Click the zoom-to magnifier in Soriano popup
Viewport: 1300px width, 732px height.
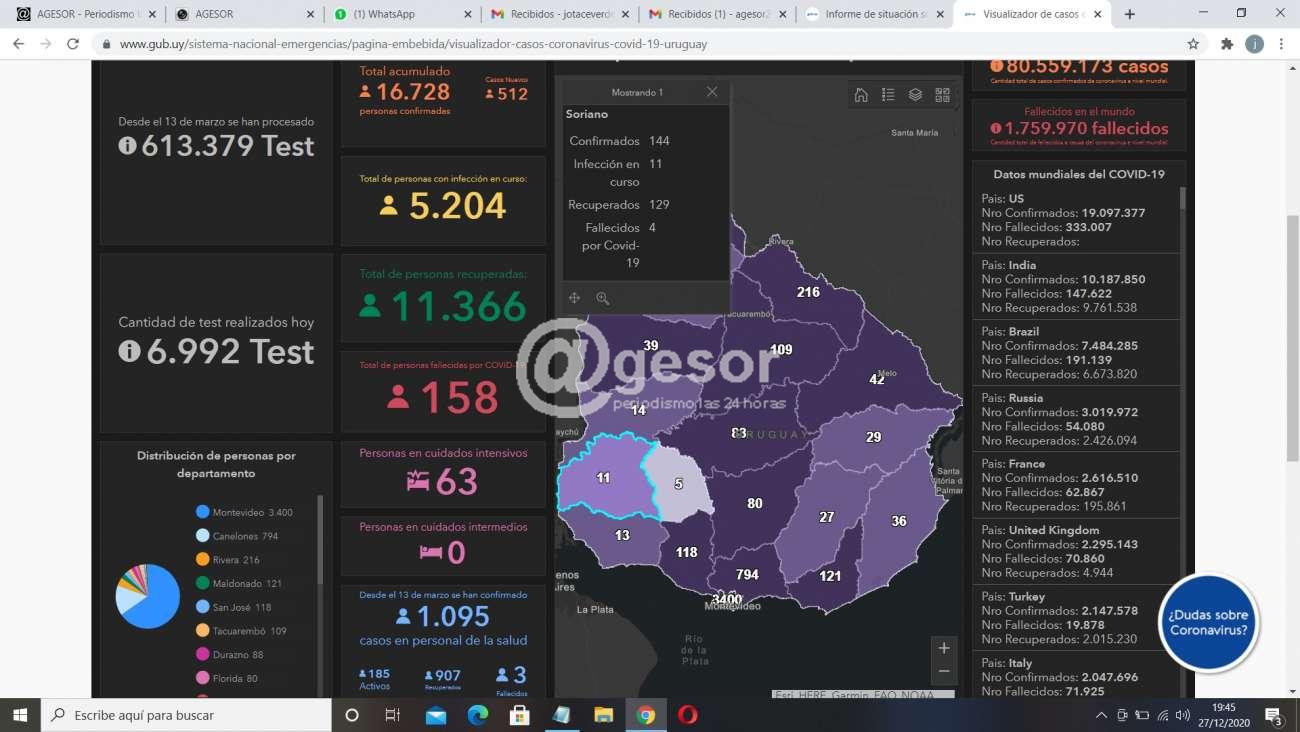click(x=603, y=298)
